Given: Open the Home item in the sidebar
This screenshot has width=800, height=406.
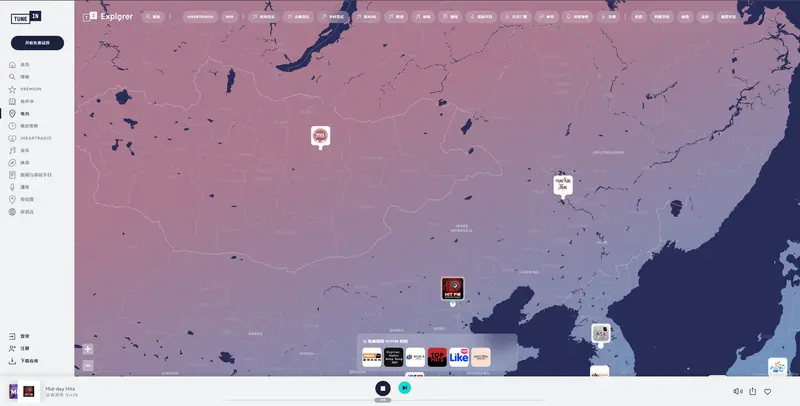Looking at the screenshot, I should pos(25,65).
